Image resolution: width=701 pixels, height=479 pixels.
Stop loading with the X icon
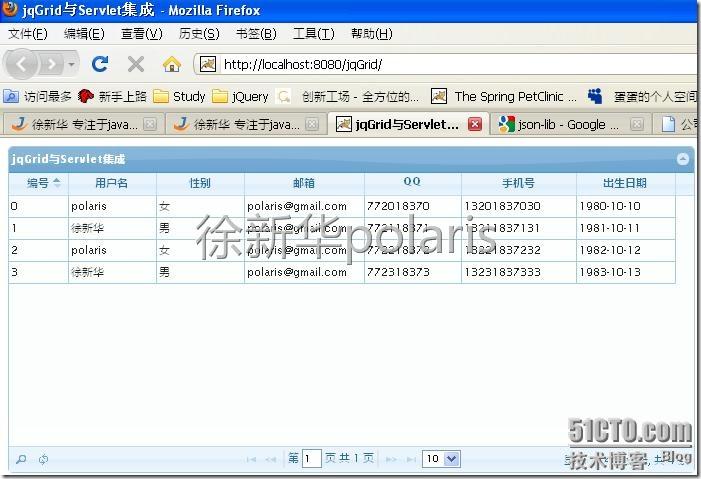[x=135, y=64]
